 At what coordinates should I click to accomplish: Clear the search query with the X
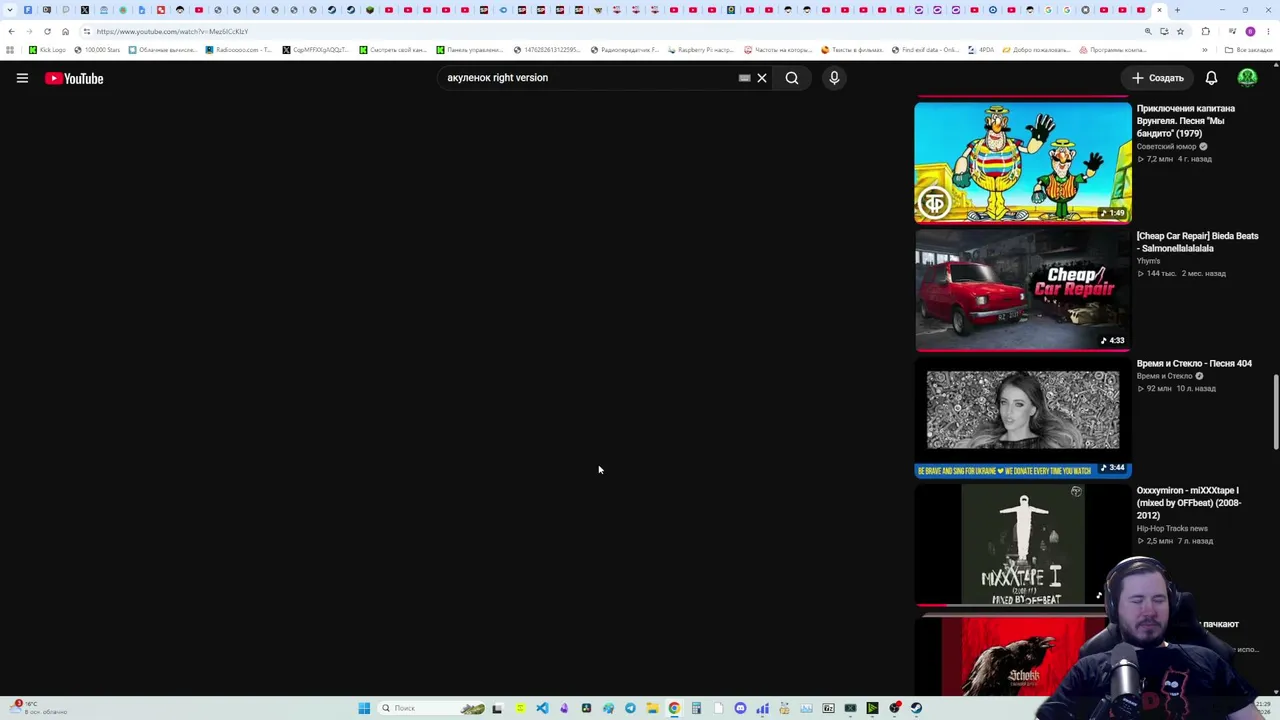(762, 78)
